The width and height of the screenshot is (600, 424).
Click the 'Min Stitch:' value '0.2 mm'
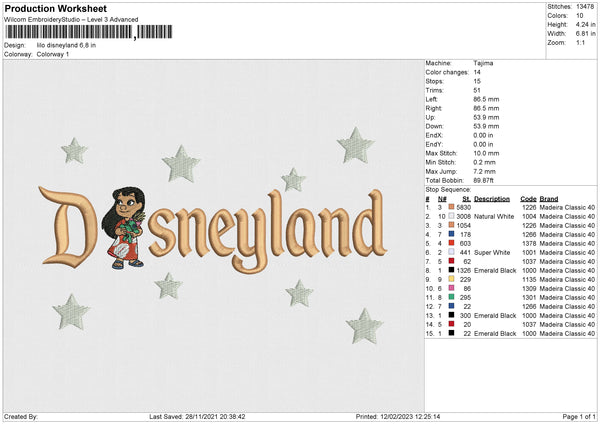tap(484, 162)
